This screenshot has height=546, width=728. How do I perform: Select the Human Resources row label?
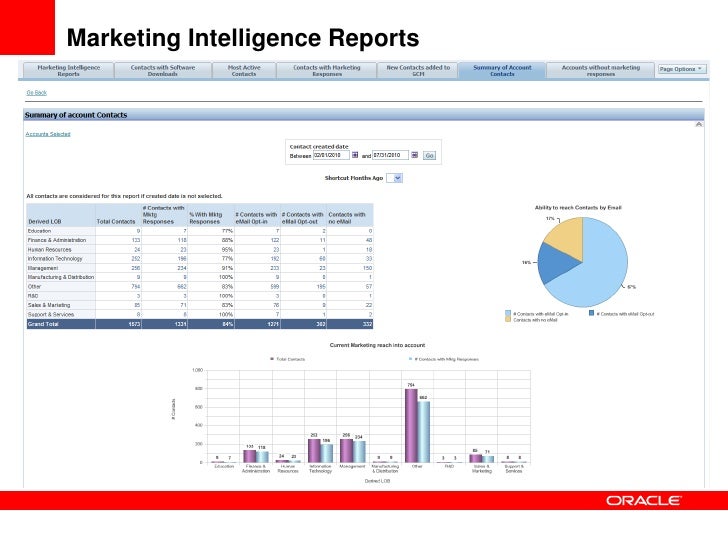tap(50, 249)
